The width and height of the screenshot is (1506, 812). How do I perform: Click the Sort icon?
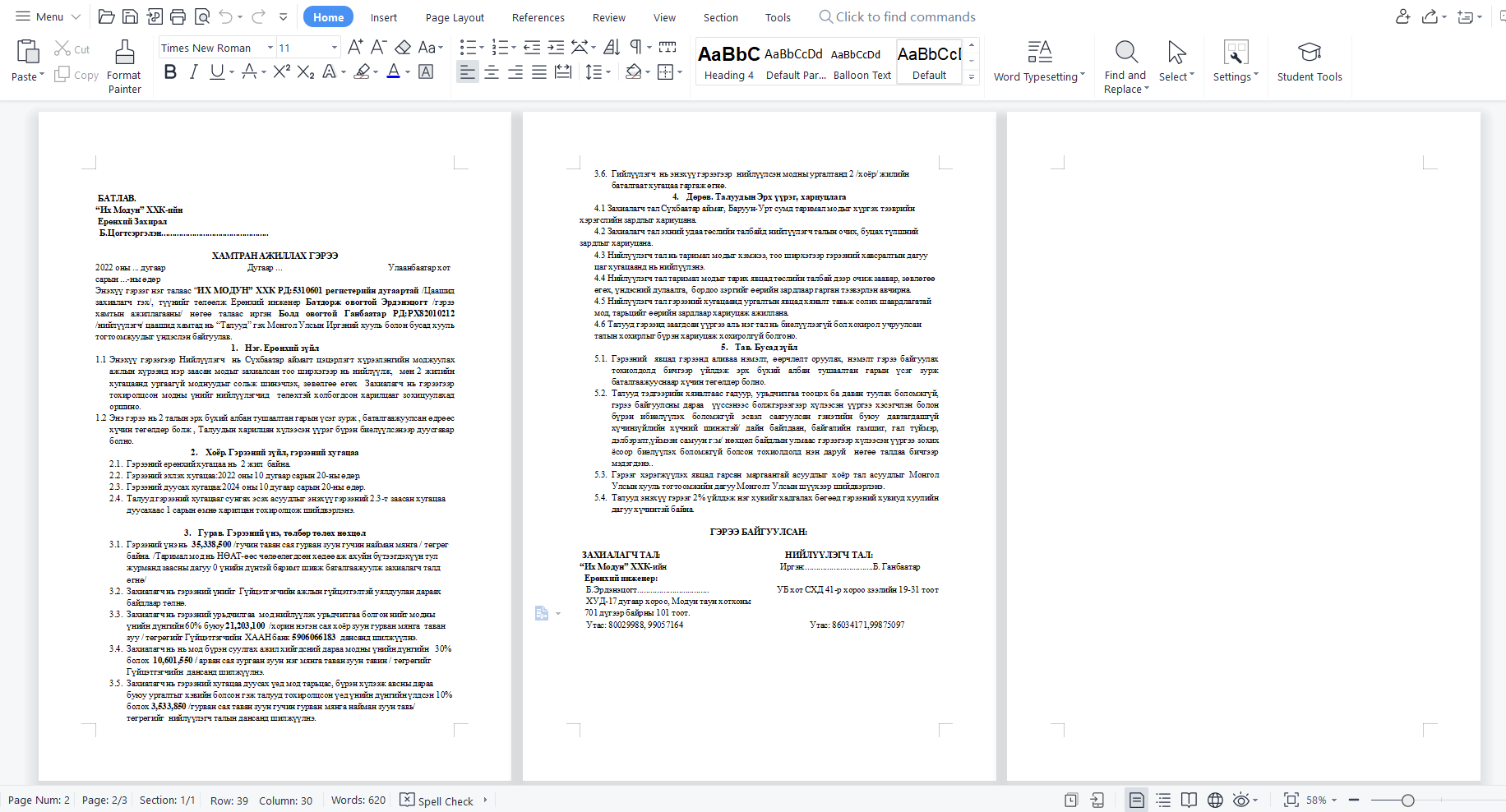pyautogui.click(x=612, y=47)
